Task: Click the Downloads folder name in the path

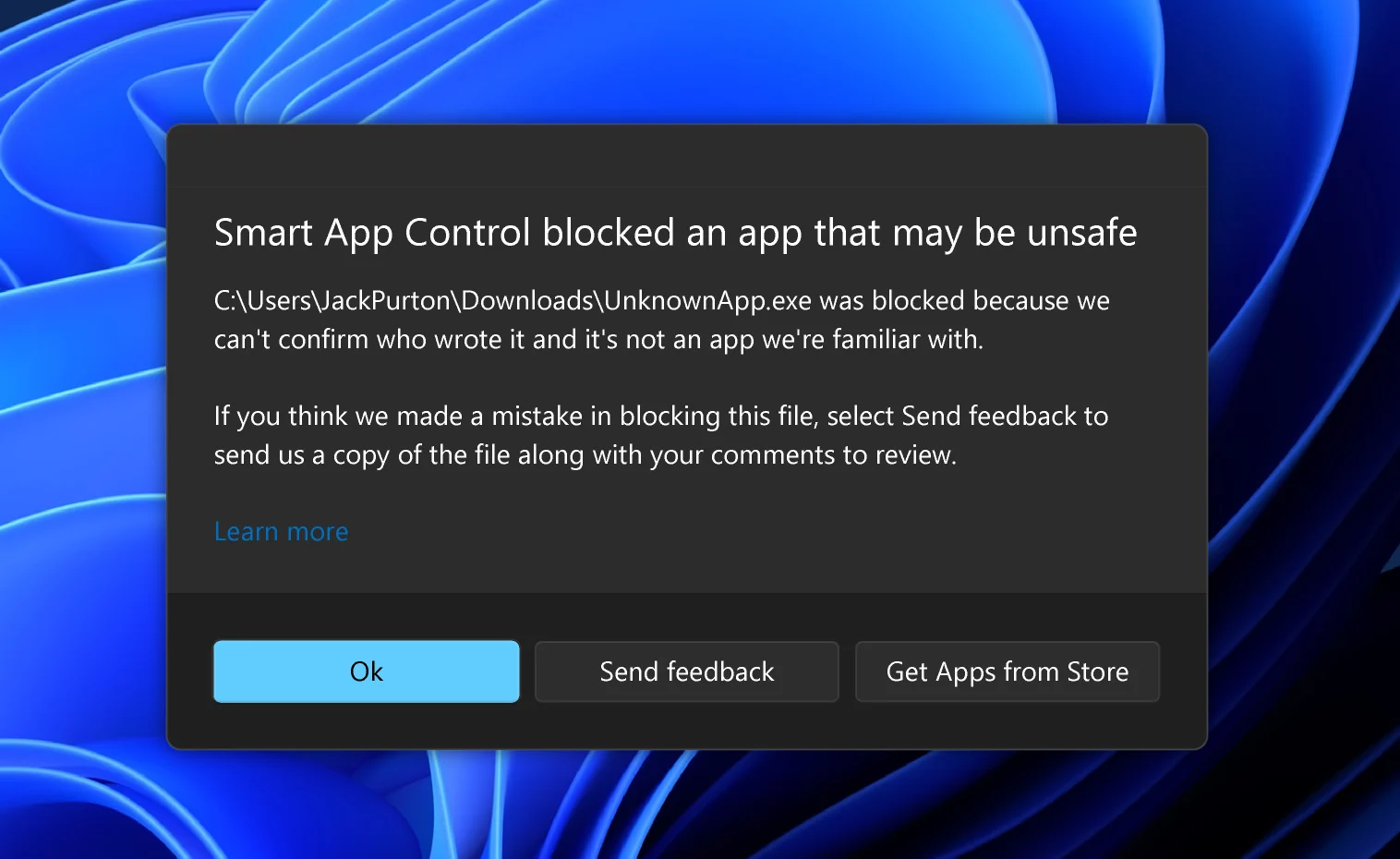Action: [x=527, y=301]
